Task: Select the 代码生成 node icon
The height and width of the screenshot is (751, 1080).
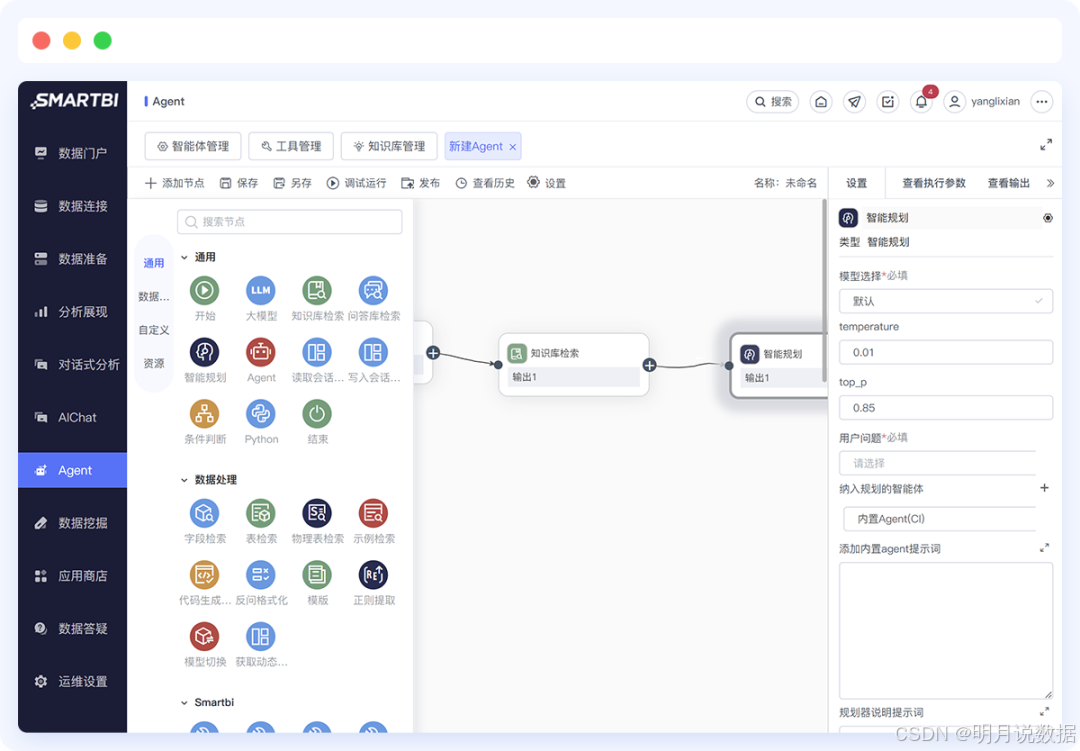Action: tap(205, 575)
